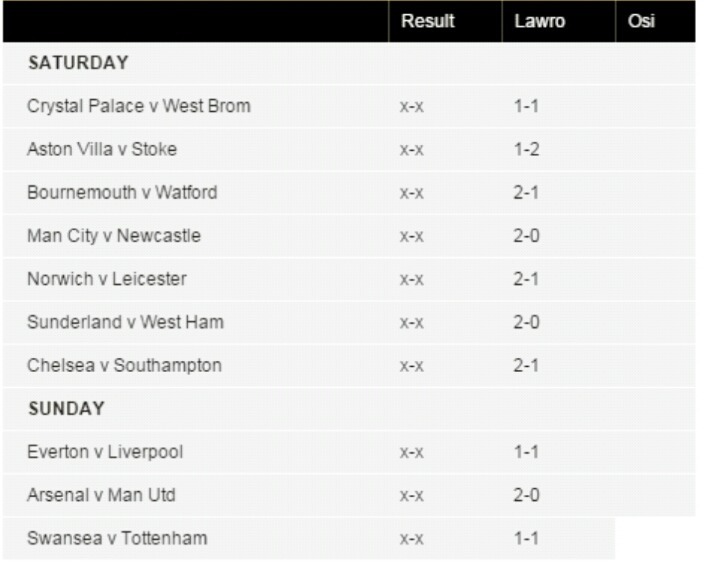Select Sunderland v West Ham fixture
Screen dimensions: 720x564
pyautogui.click(x=125, y=322)
